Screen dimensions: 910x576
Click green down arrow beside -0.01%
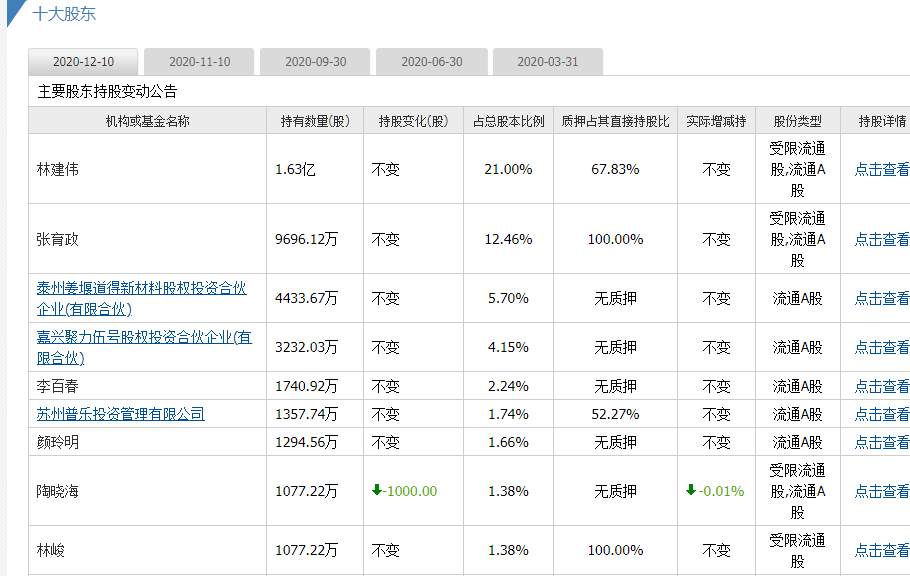690,491
